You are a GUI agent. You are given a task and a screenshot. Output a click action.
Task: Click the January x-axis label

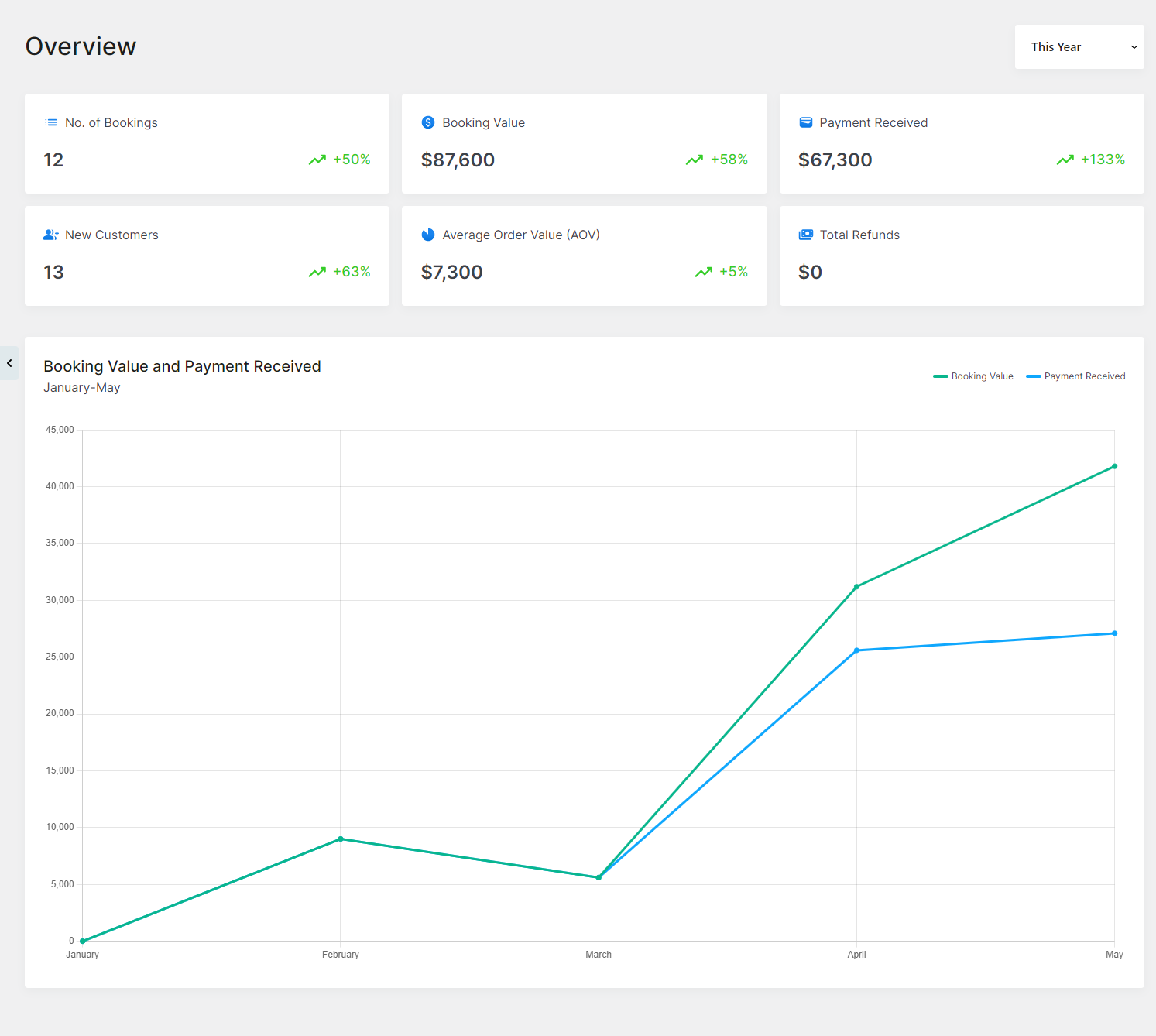(82, 955)
